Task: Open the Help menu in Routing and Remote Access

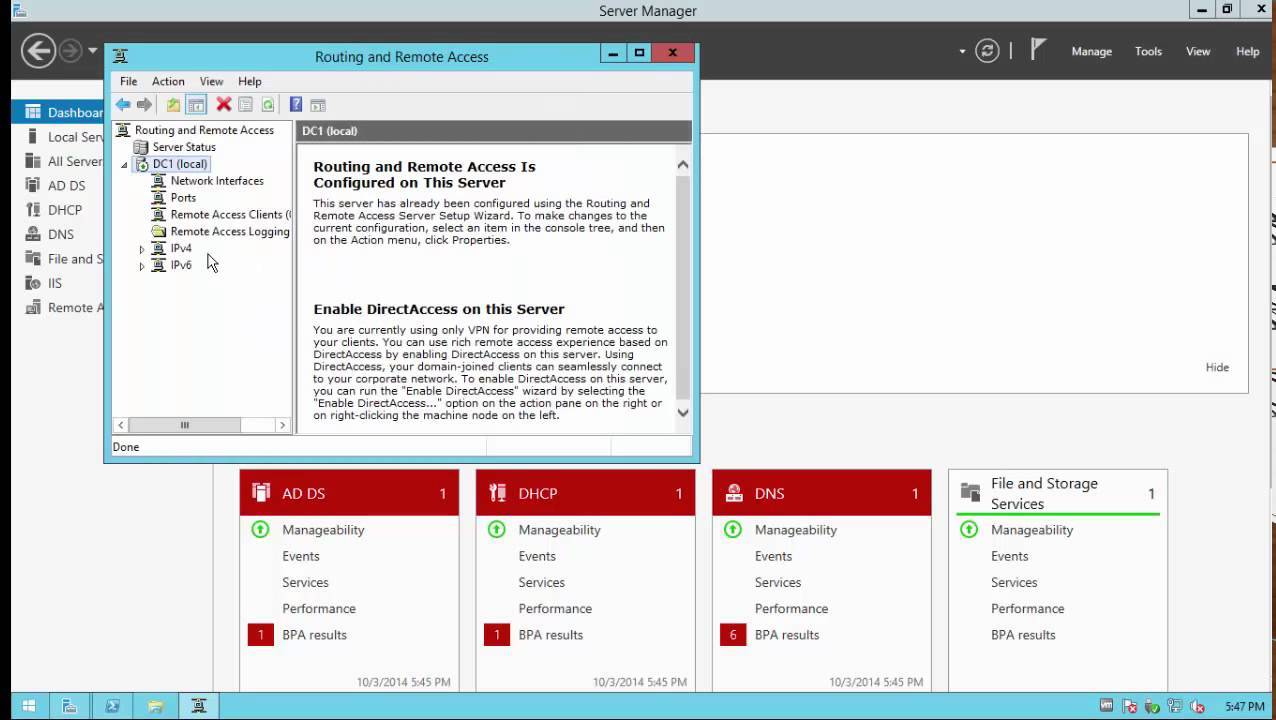Action: tap(250, 81)
